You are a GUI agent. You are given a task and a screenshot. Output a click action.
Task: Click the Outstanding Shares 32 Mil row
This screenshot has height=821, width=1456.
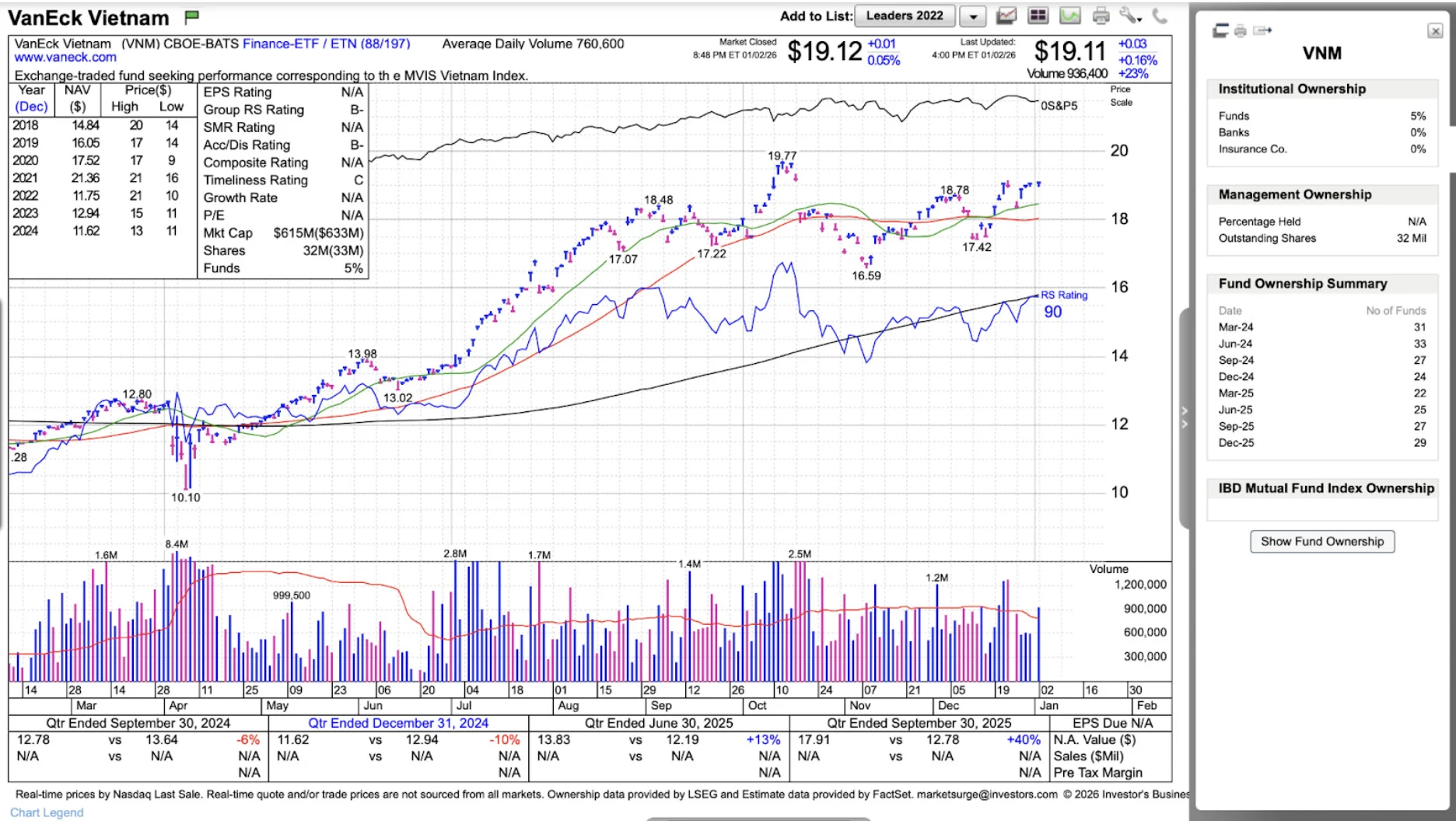tap(1322, 239)
